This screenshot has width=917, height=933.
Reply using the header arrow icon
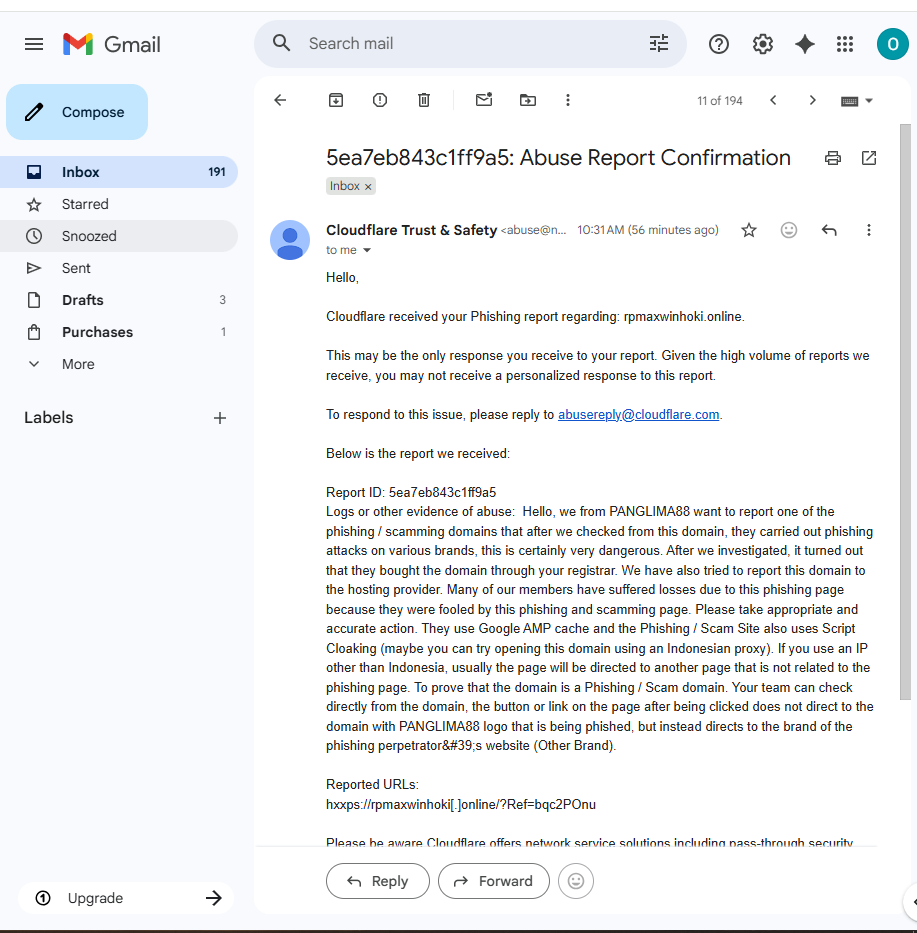point(829,230)
